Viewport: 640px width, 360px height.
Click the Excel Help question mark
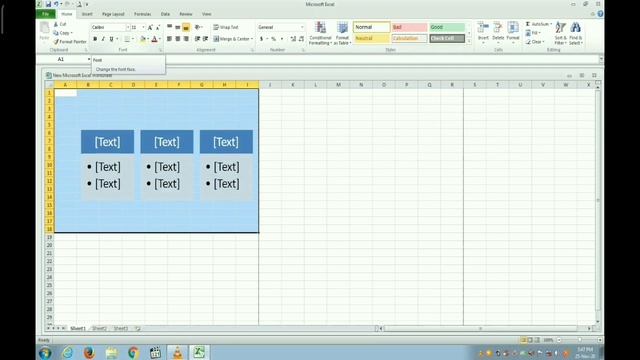600,14
